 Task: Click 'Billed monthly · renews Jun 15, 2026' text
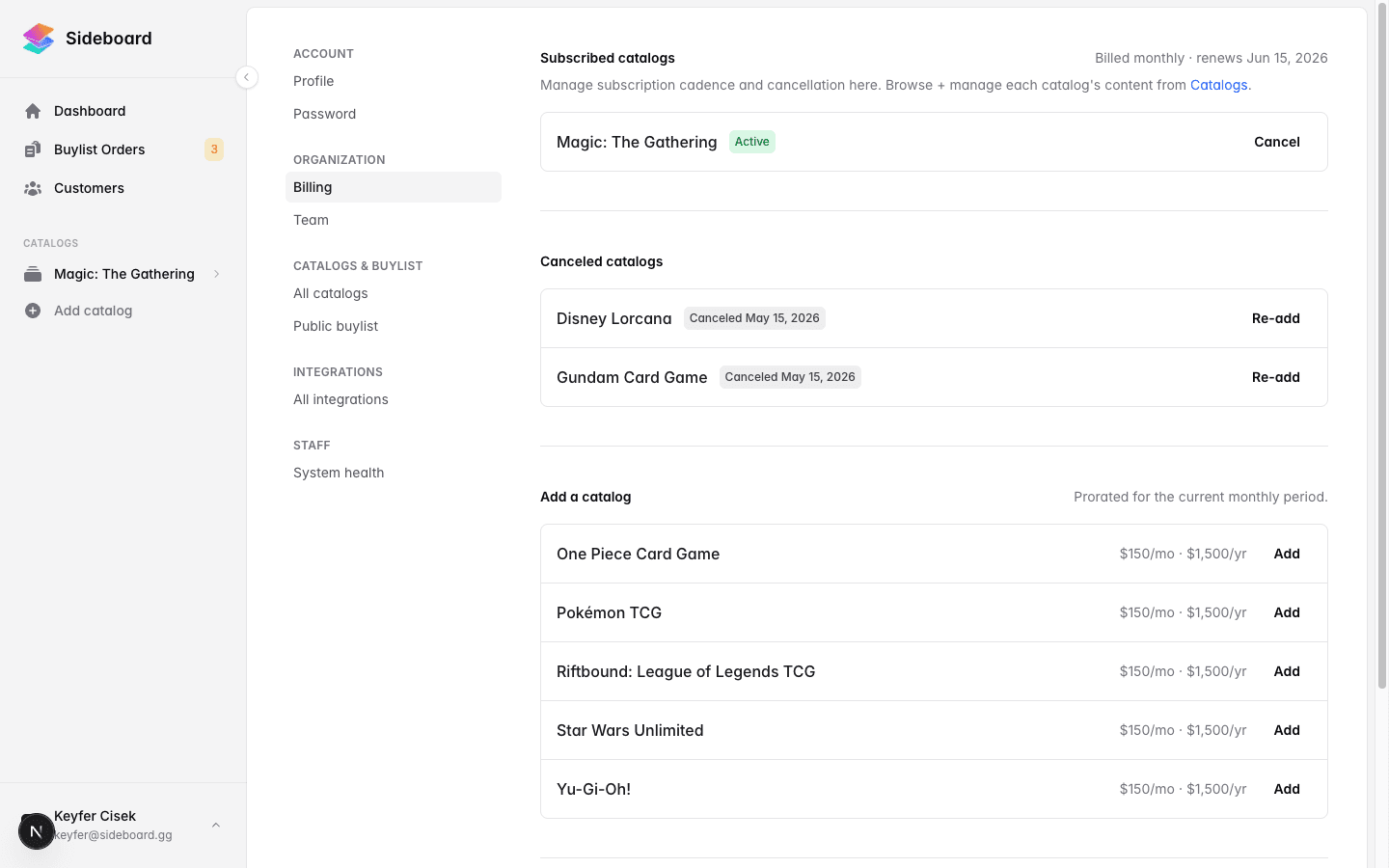tap(1212, 58)
